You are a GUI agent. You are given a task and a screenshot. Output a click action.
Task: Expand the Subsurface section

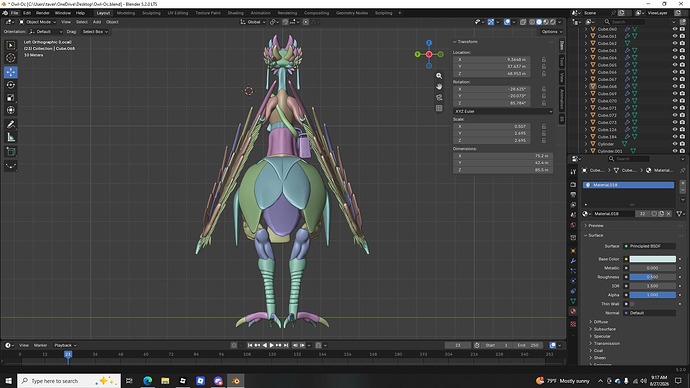pos(604,329)
